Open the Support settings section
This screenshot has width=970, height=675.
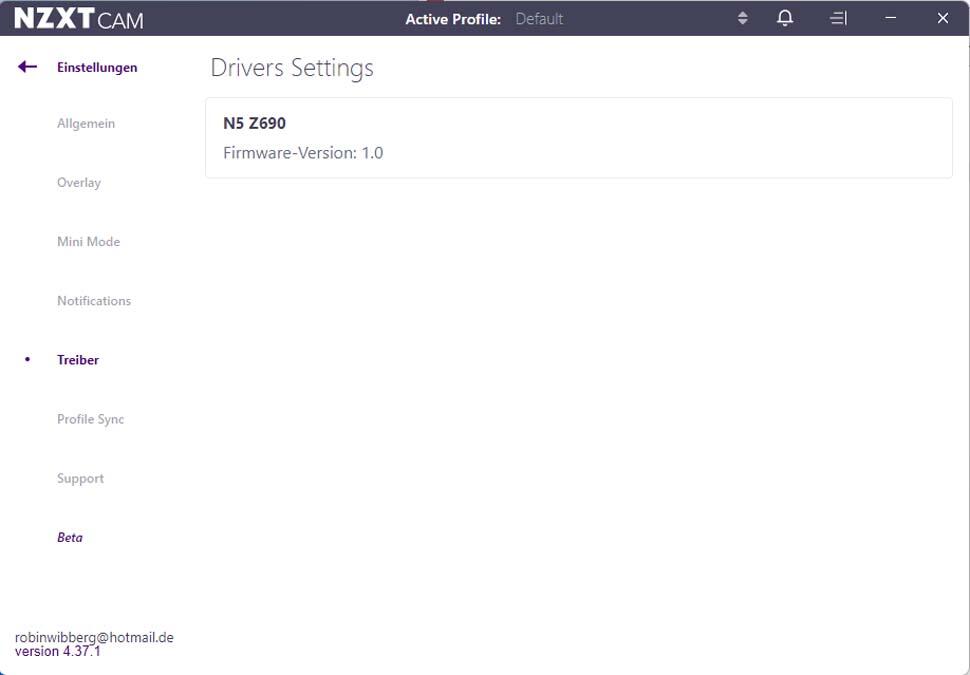(80, 478)
